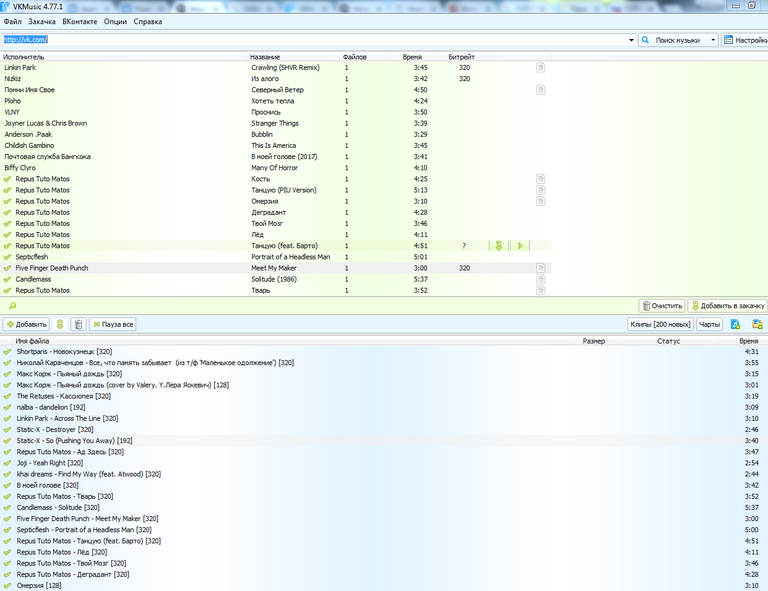
Task: Select Childish Gambino in search results
Action: pyautogui.click(x=276, y=145)
